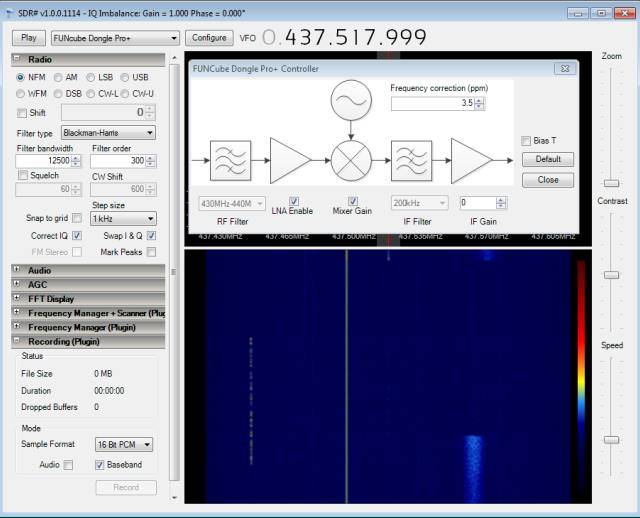
Task: Expand the Frequency Manager (Plugin) panel
Action: (x=16, y=327)
